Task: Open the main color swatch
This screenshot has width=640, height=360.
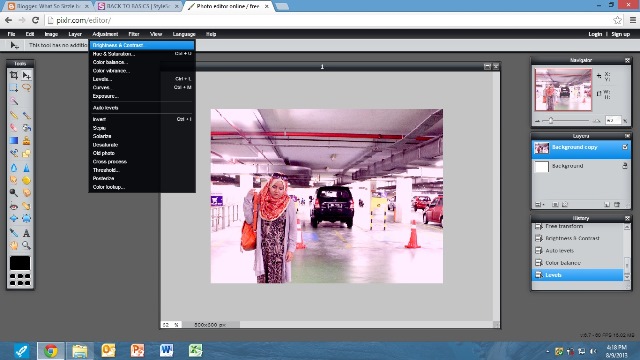Action: click(x=20, y=263)
